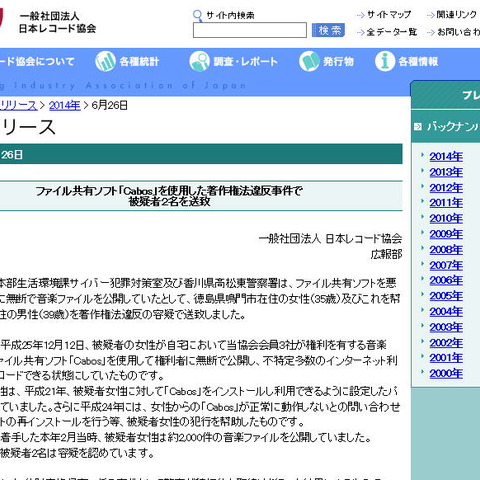This screenshot has width=480, height=480.
Task: Open the 2002年 back number link
Action: [446, 343]
